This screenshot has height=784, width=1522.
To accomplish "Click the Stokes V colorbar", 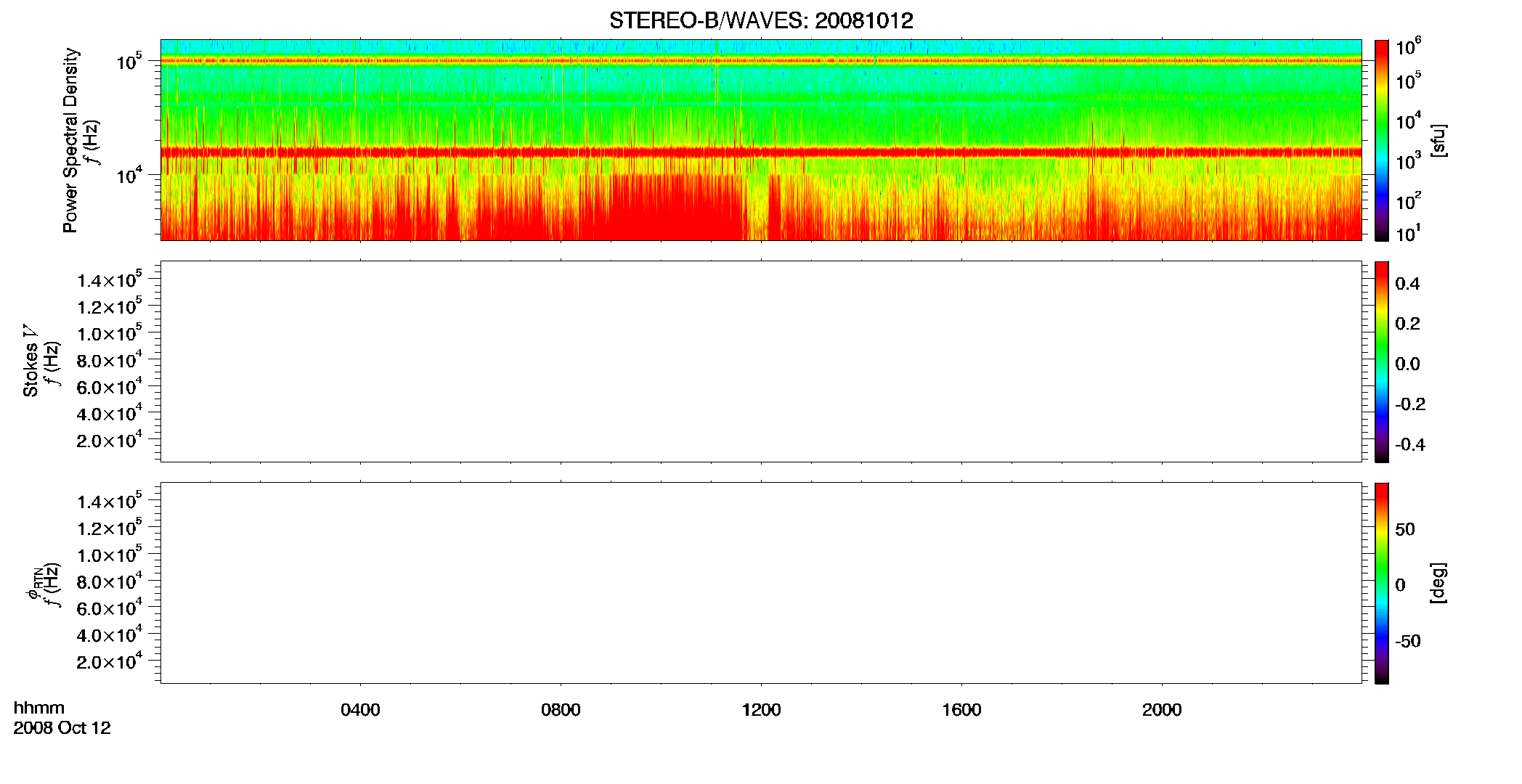I will point(1382,362).
